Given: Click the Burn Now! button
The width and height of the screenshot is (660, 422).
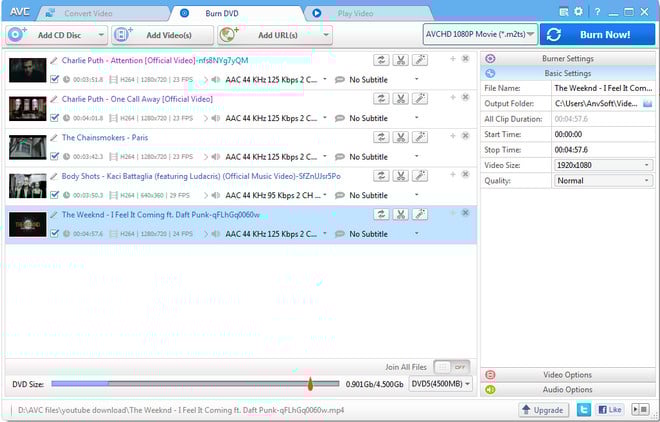Looking at the screenshot, I should pyautogui.click(x=598, y=35).
